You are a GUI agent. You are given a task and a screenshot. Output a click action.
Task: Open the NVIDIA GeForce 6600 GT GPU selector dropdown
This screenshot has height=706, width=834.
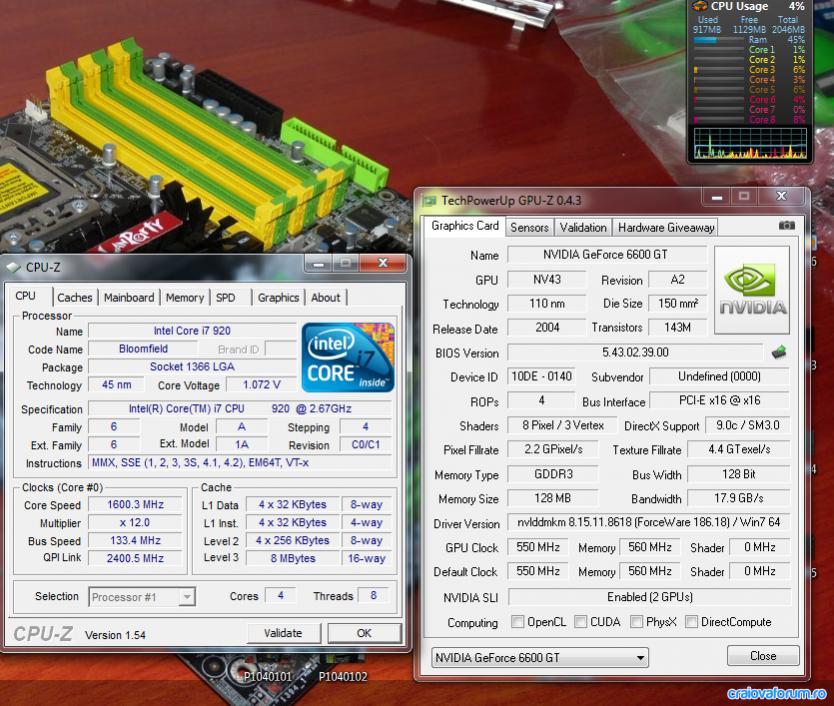point(540,658)
